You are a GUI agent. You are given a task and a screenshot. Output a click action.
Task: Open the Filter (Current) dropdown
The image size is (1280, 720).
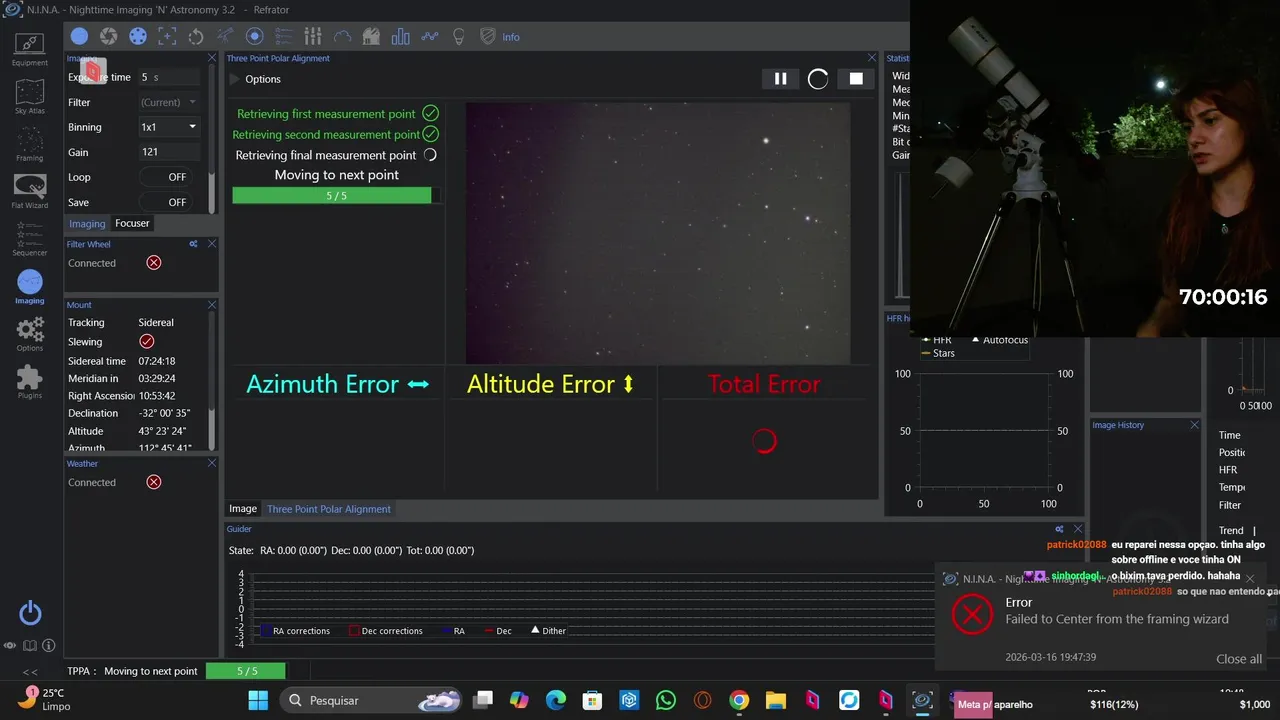pyautogui.click(x=168, y=102)
